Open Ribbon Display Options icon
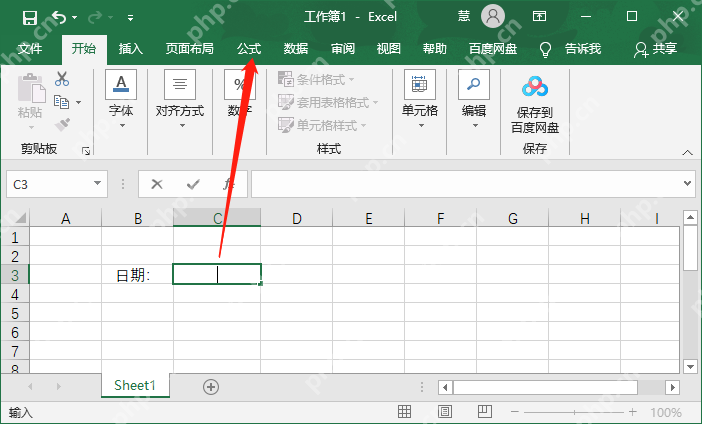702x424 pixels. (x=539, y=17)
